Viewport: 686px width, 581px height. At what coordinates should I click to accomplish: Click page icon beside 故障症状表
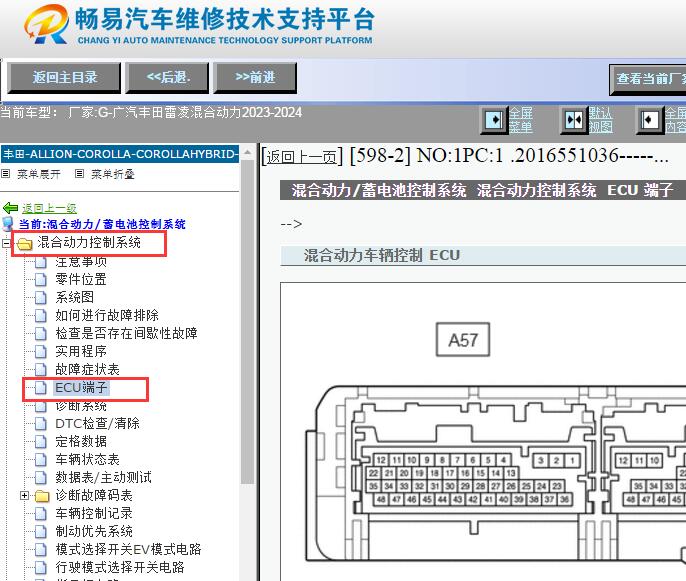41,370
